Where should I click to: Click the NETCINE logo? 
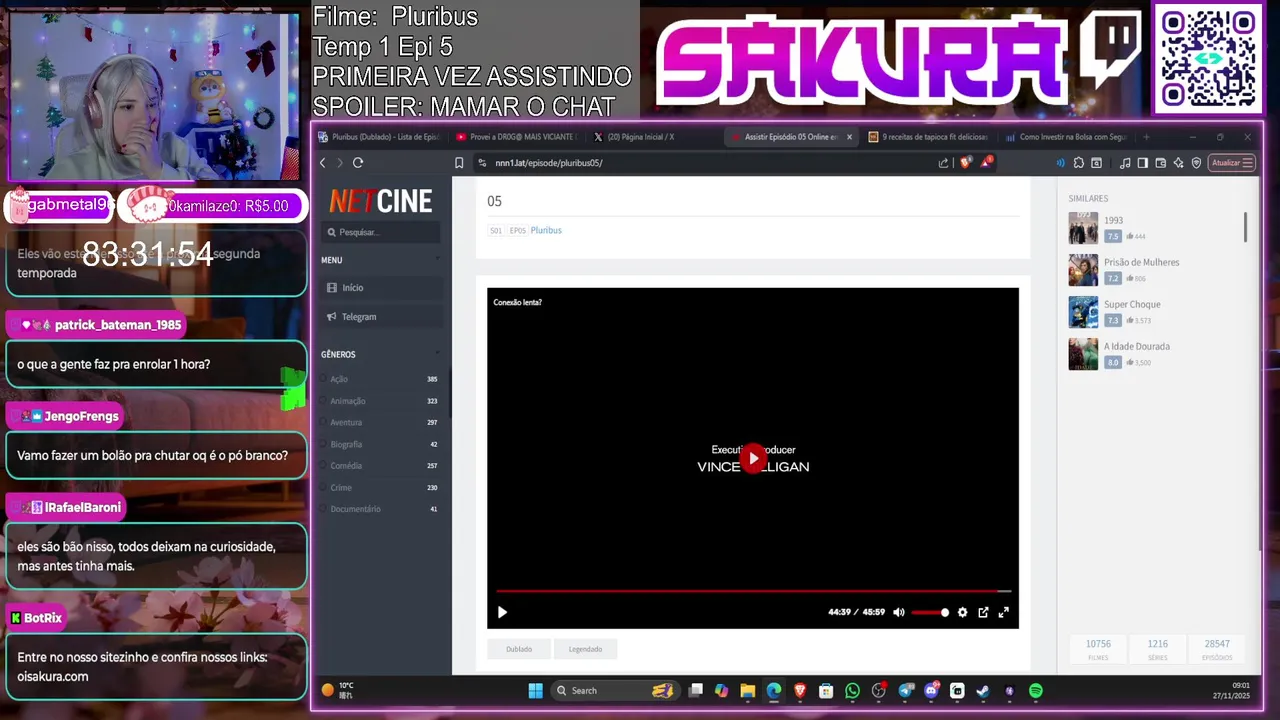tap(380, 201)
